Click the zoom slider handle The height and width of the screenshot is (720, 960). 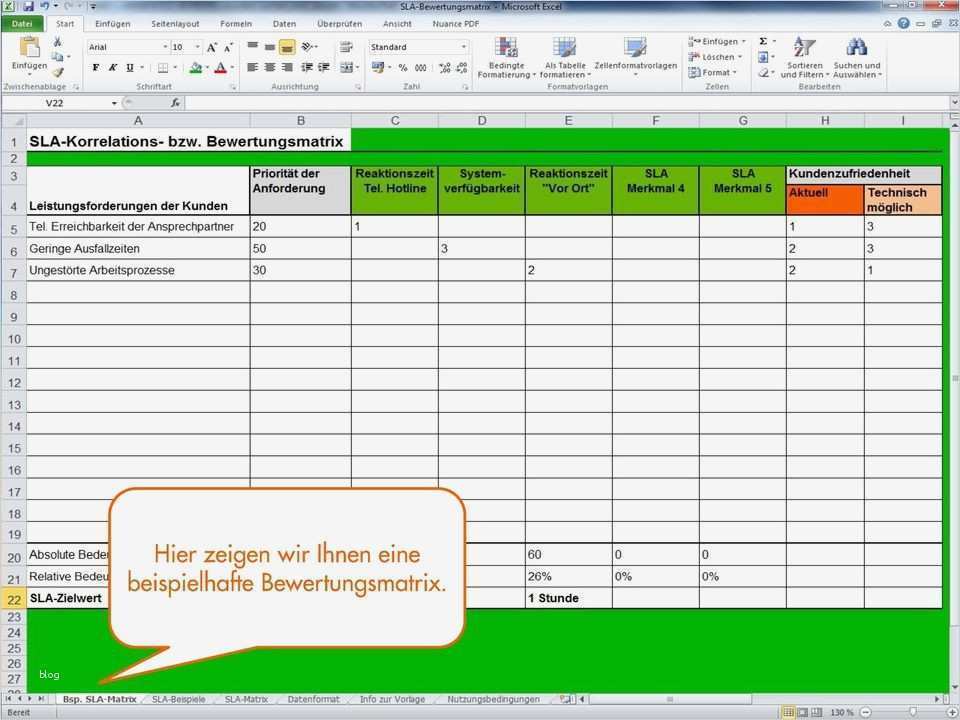point(913,712)
